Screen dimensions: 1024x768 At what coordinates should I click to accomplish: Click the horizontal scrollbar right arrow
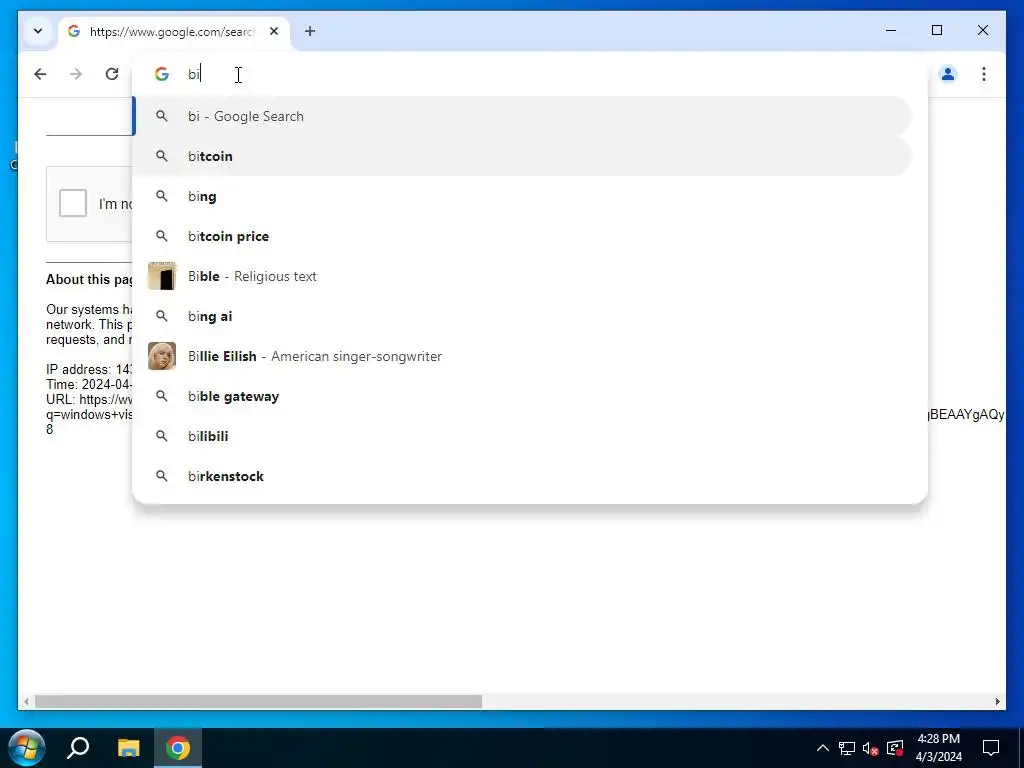click(997, 701)
